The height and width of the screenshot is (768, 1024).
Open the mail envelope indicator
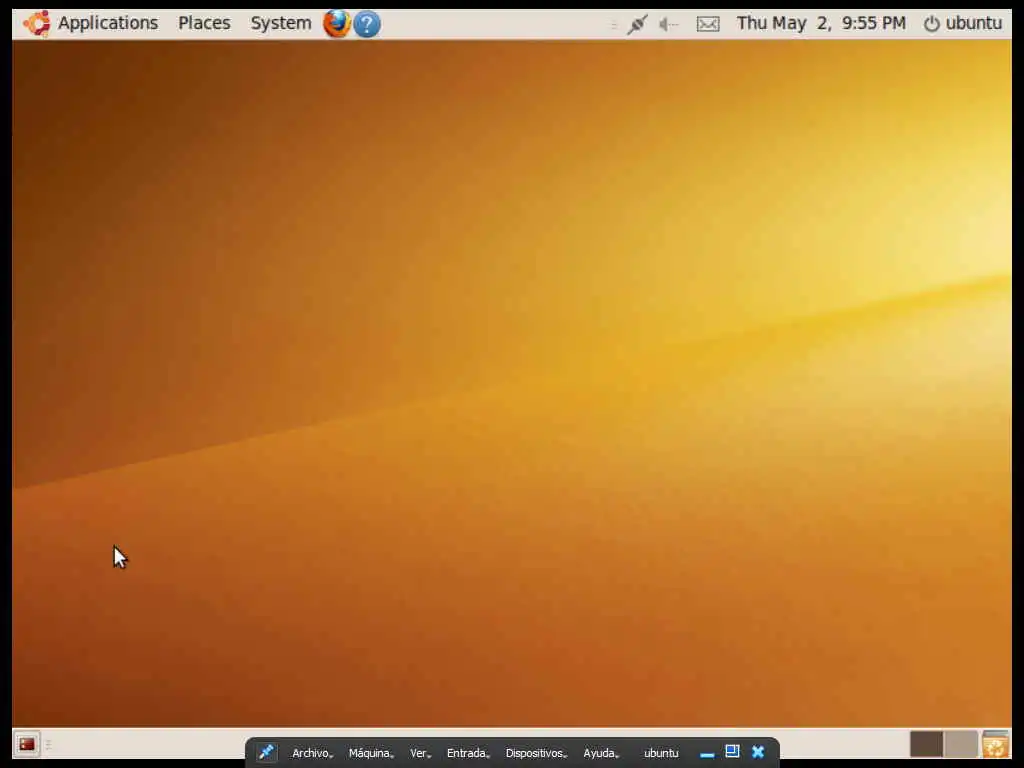coord(708,25)
